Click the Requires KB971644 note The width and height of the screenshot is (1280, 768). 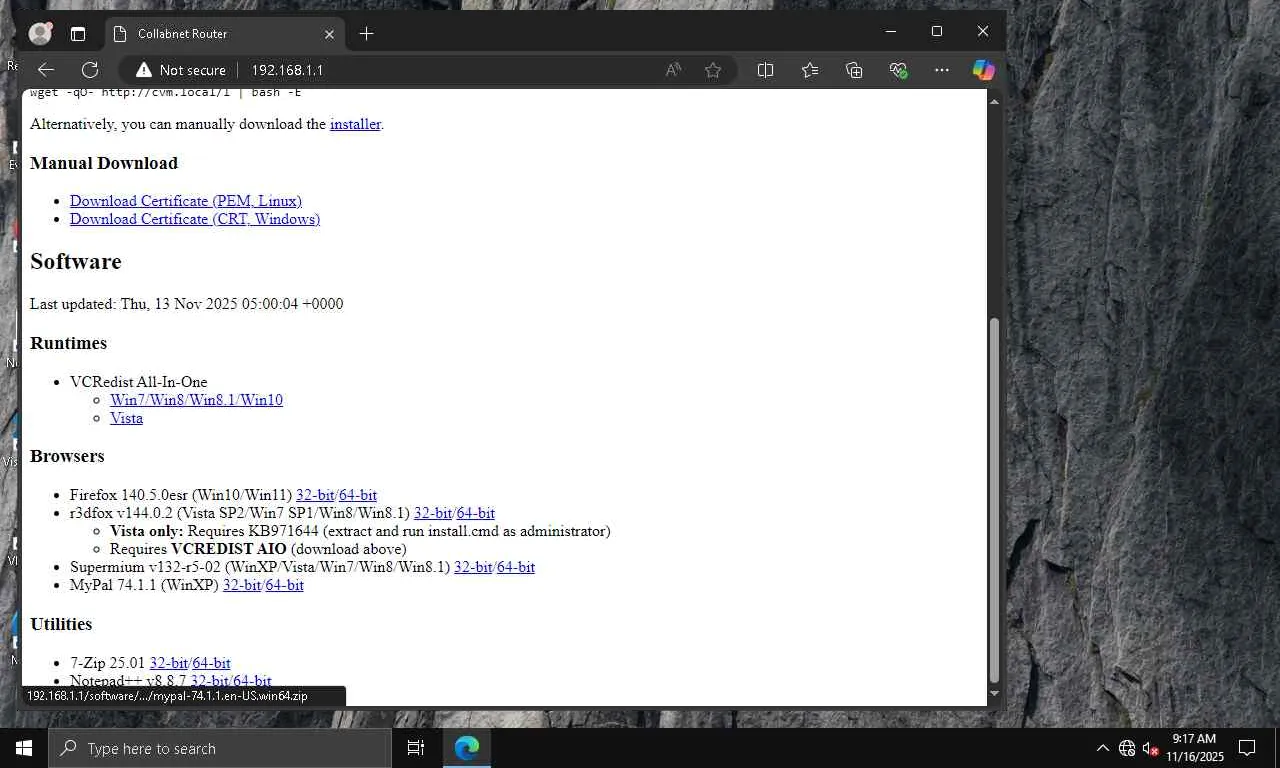[360, 531]
